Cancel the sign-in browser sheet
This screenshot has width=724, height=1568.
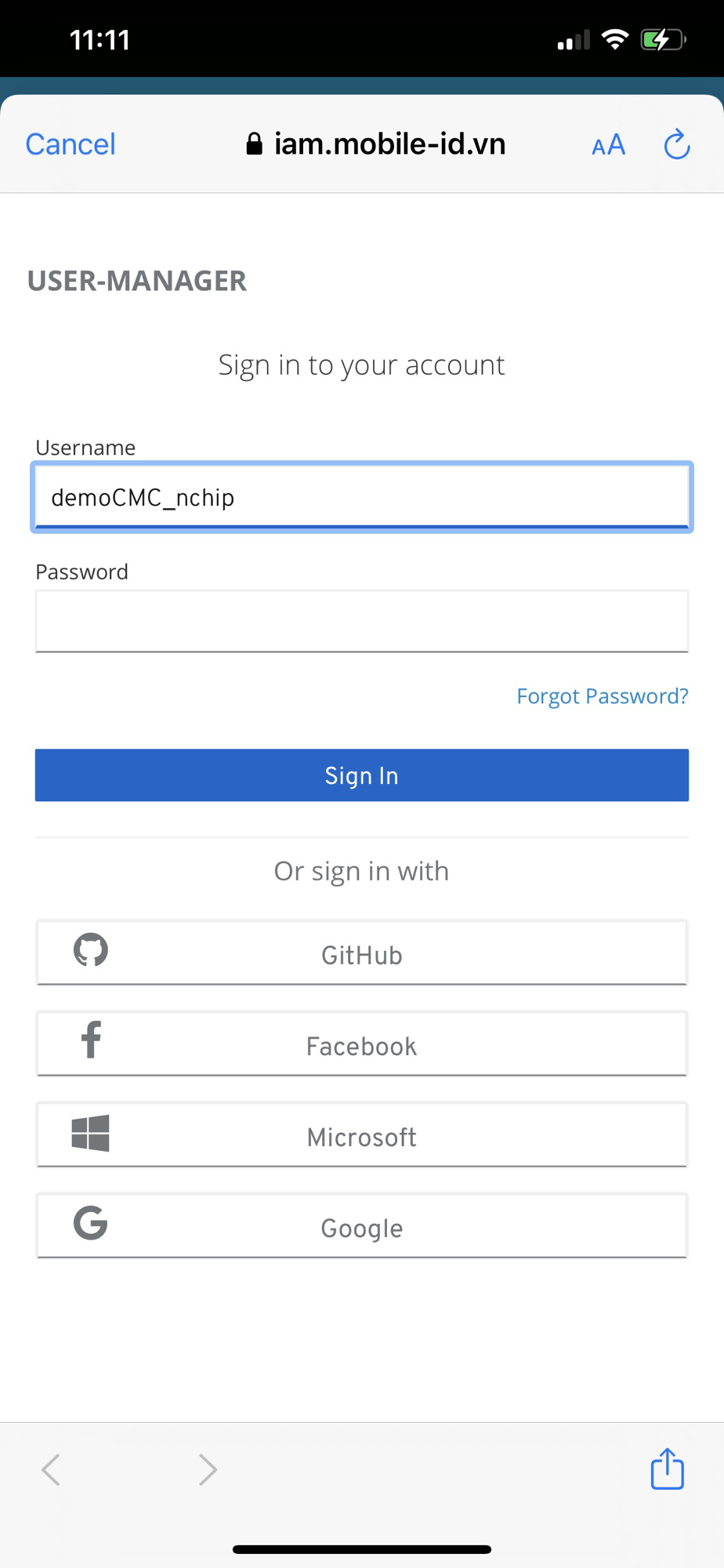click(71, 144)
